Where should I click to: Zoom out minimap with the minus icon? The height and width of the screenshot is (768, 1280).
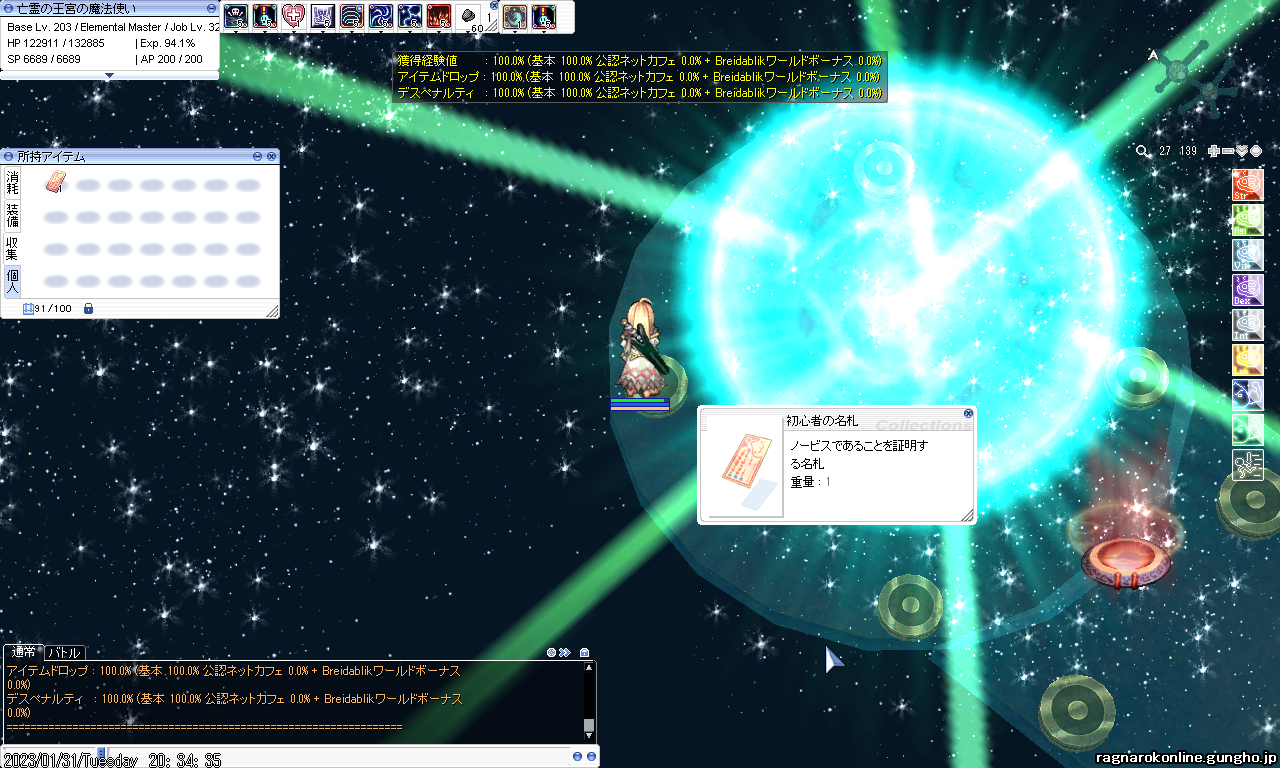tap(1228, 151)
